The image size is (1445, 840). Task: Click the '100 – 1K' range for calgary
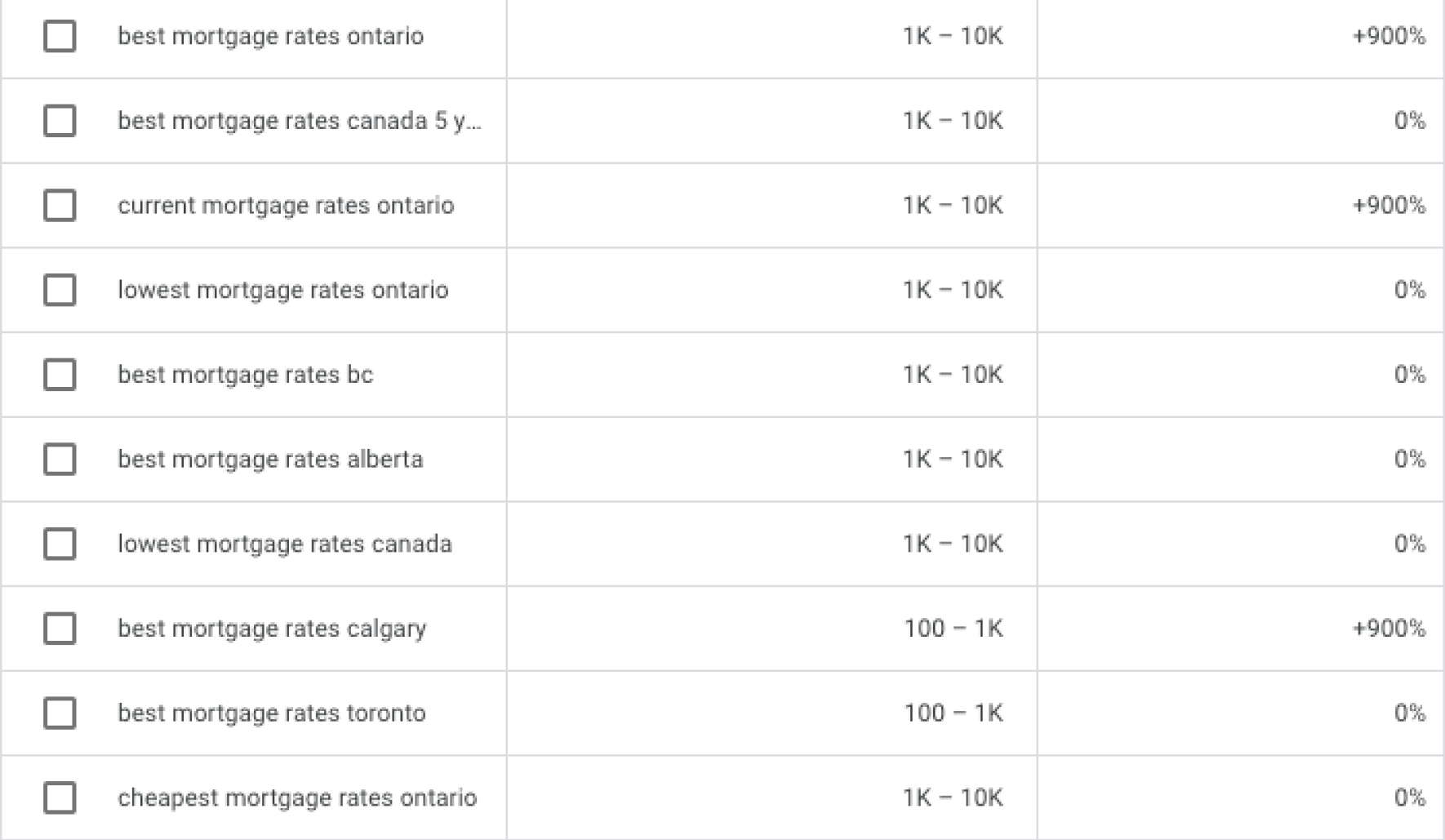953,629
